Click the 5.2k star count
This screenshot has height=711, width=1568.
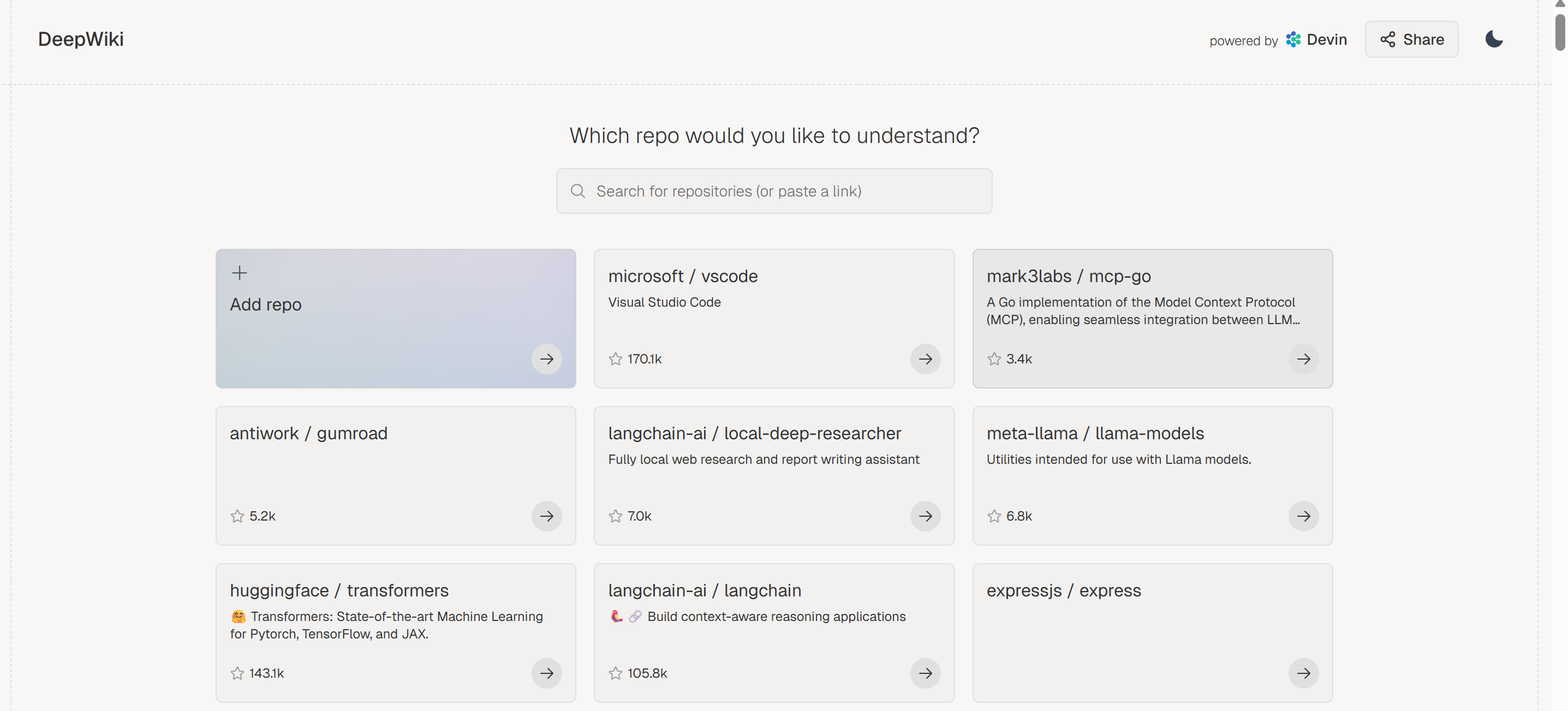click(263, 516)
